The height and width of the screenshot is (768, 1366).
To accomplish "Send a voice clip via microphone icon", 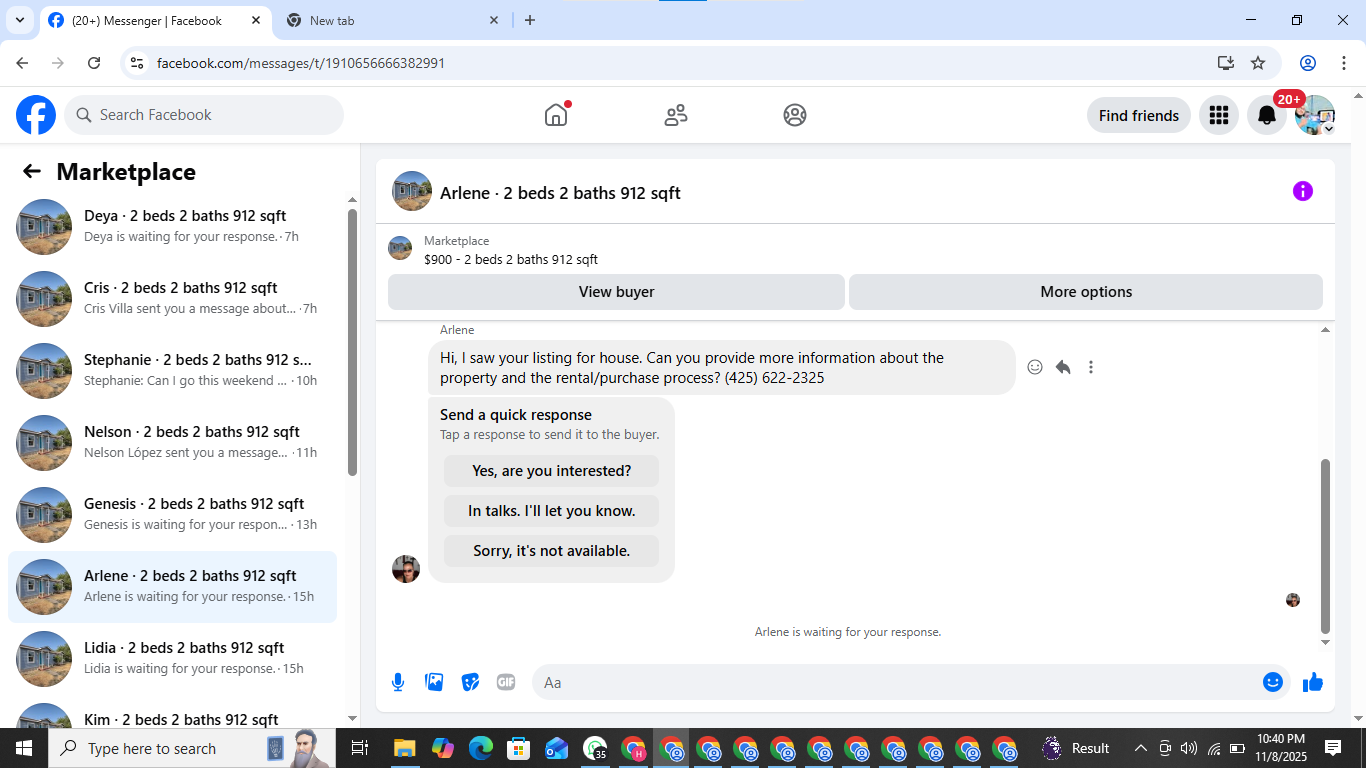I will [398, 682].
